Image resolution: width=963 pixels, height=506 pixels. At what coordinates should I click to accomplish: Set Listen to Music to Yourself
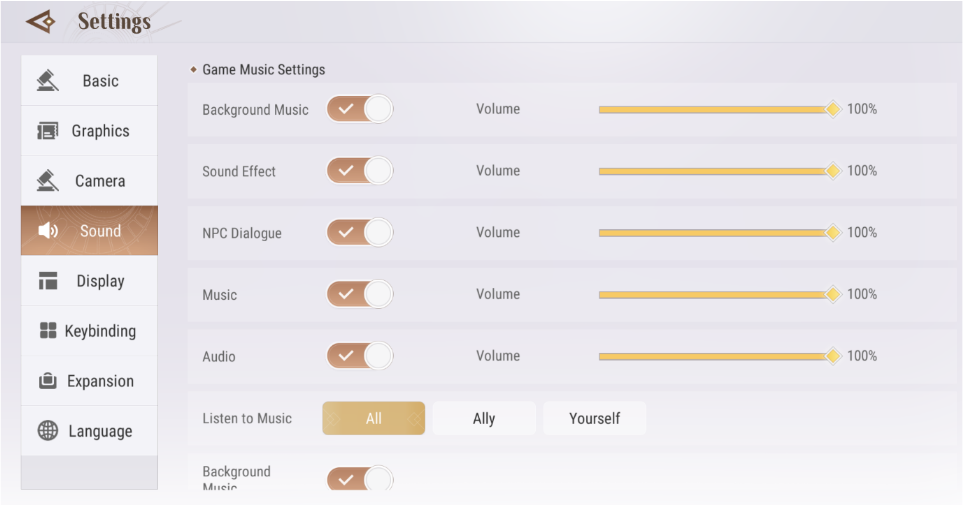pos(595,418)
